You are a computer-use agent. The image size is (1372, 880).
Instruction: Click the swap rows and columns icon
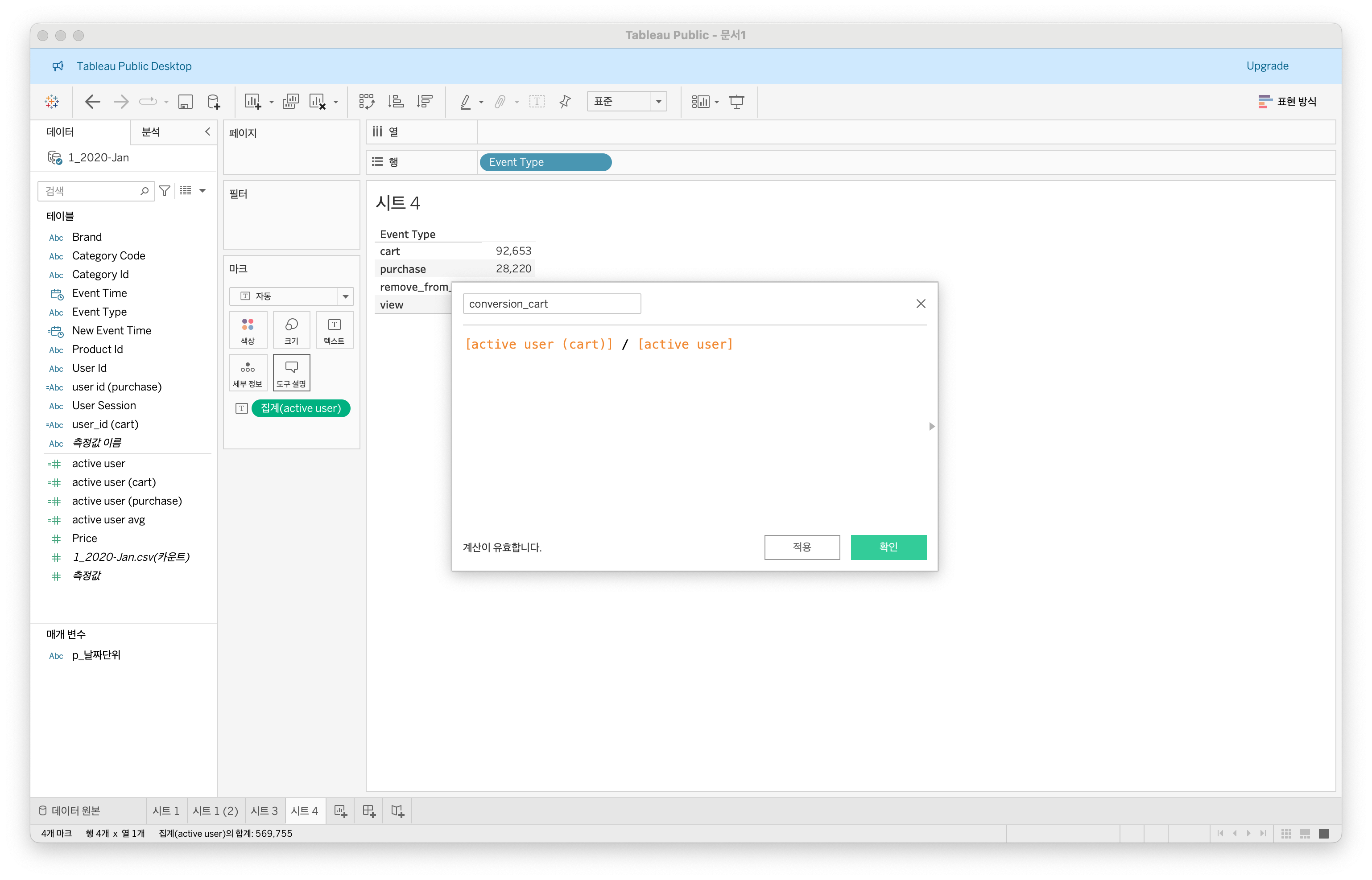367,102
